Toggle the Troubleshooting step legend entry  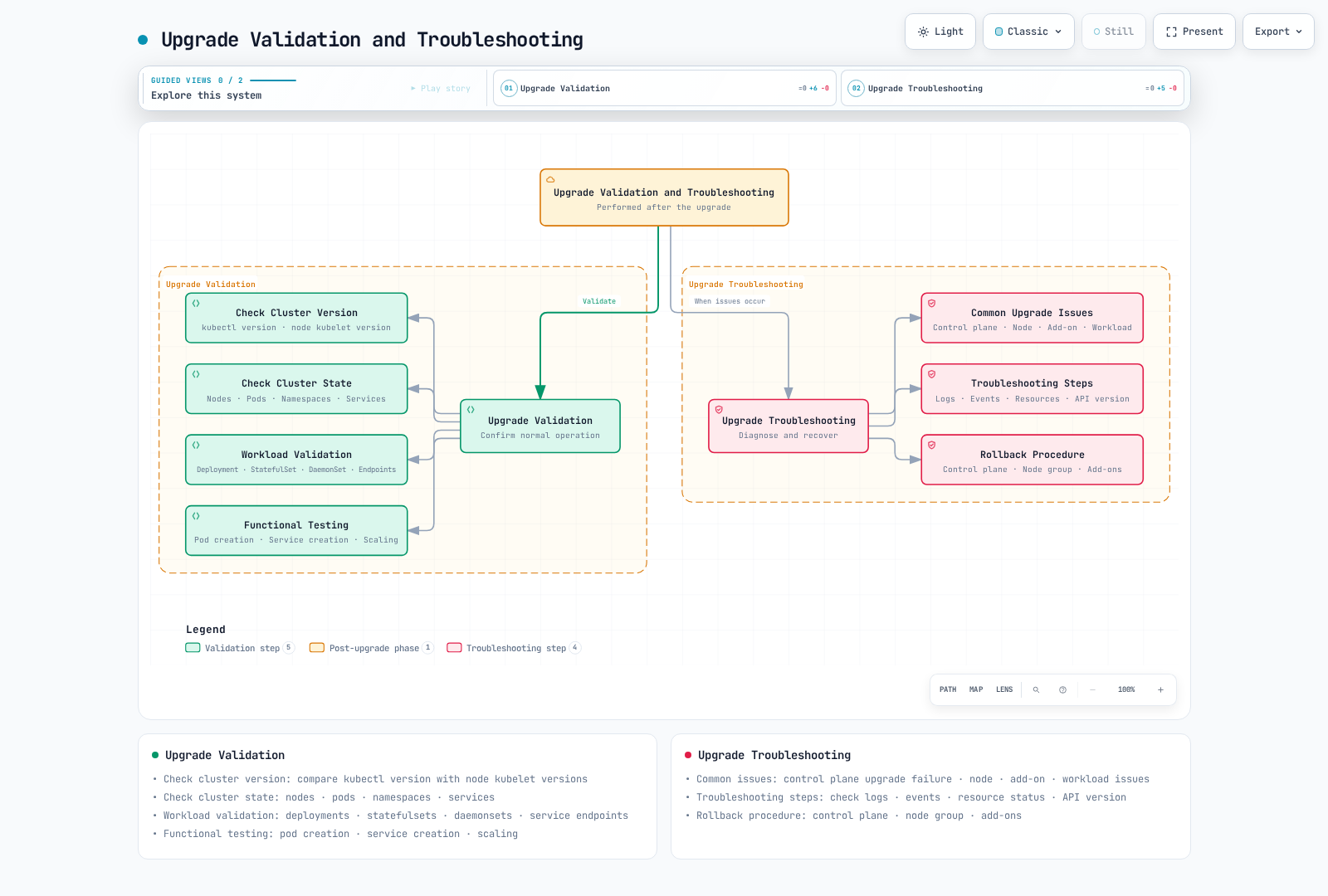click(x=514, y=648)
